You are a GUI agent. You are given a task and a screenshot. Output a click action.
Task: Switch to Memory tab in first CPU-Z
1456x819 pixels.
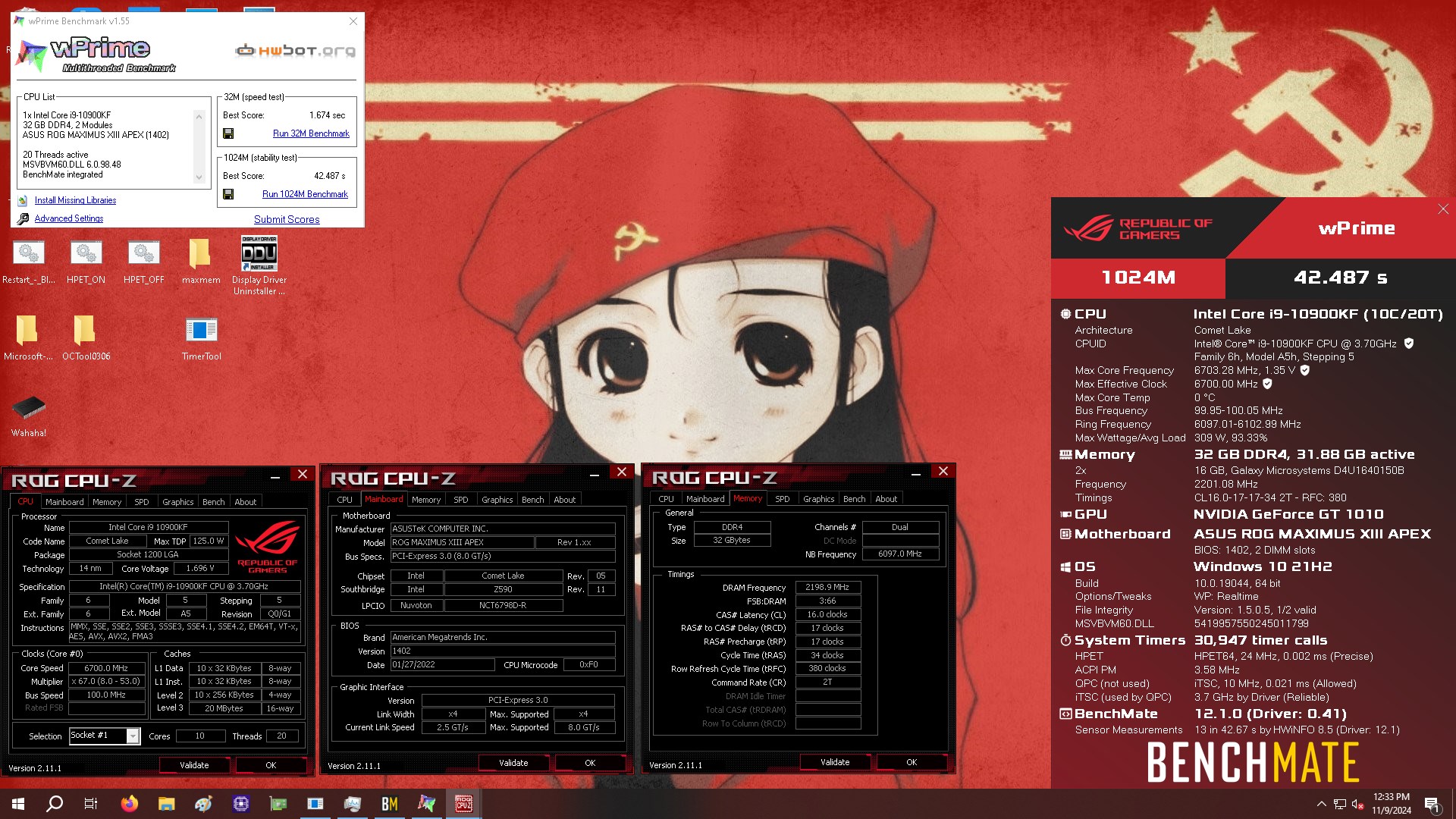pyautogui.click(x=107, y=502)
